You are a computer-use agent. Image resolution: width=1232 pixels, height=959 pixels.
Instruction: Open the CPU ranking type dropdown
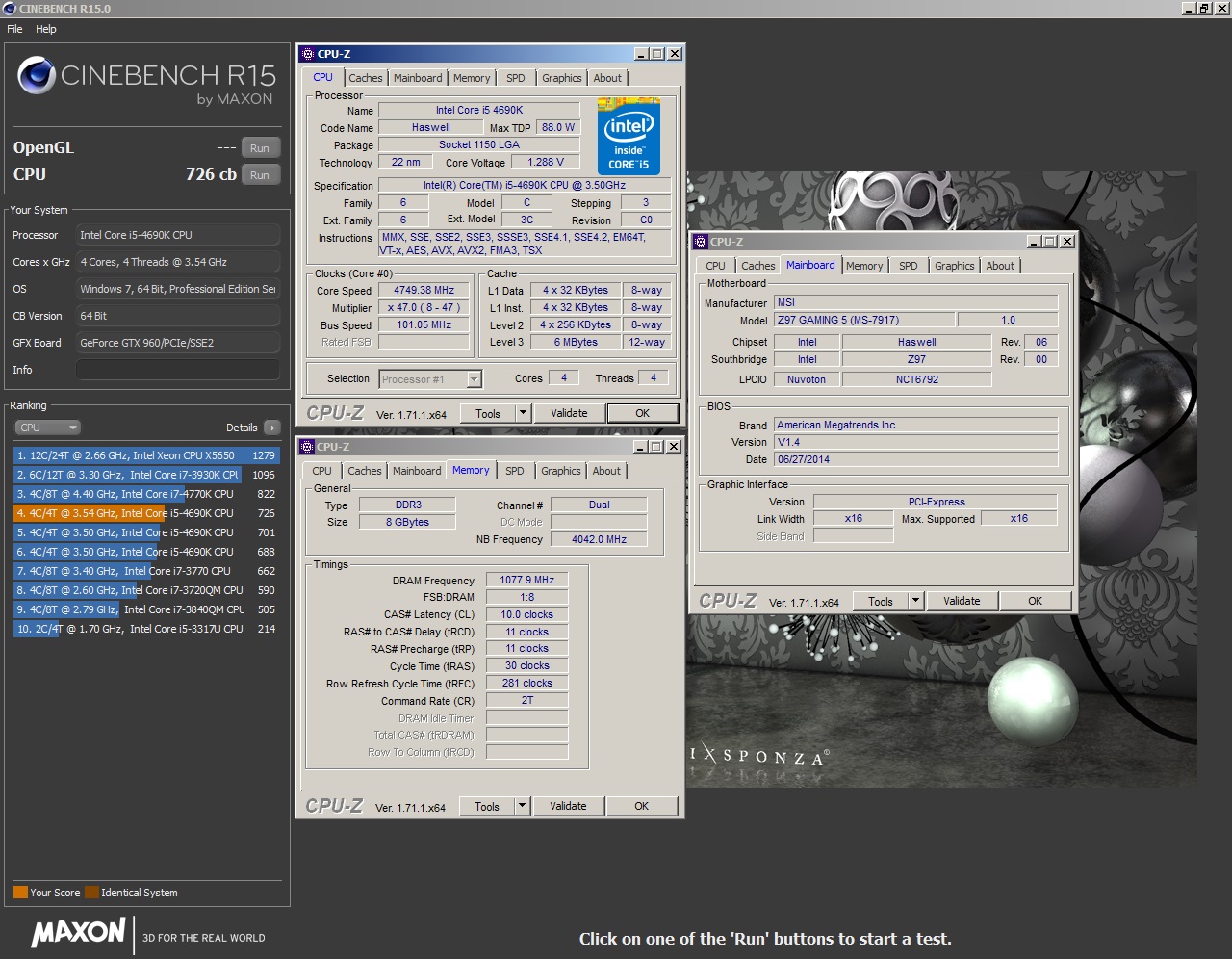click(x=47, y=428)
